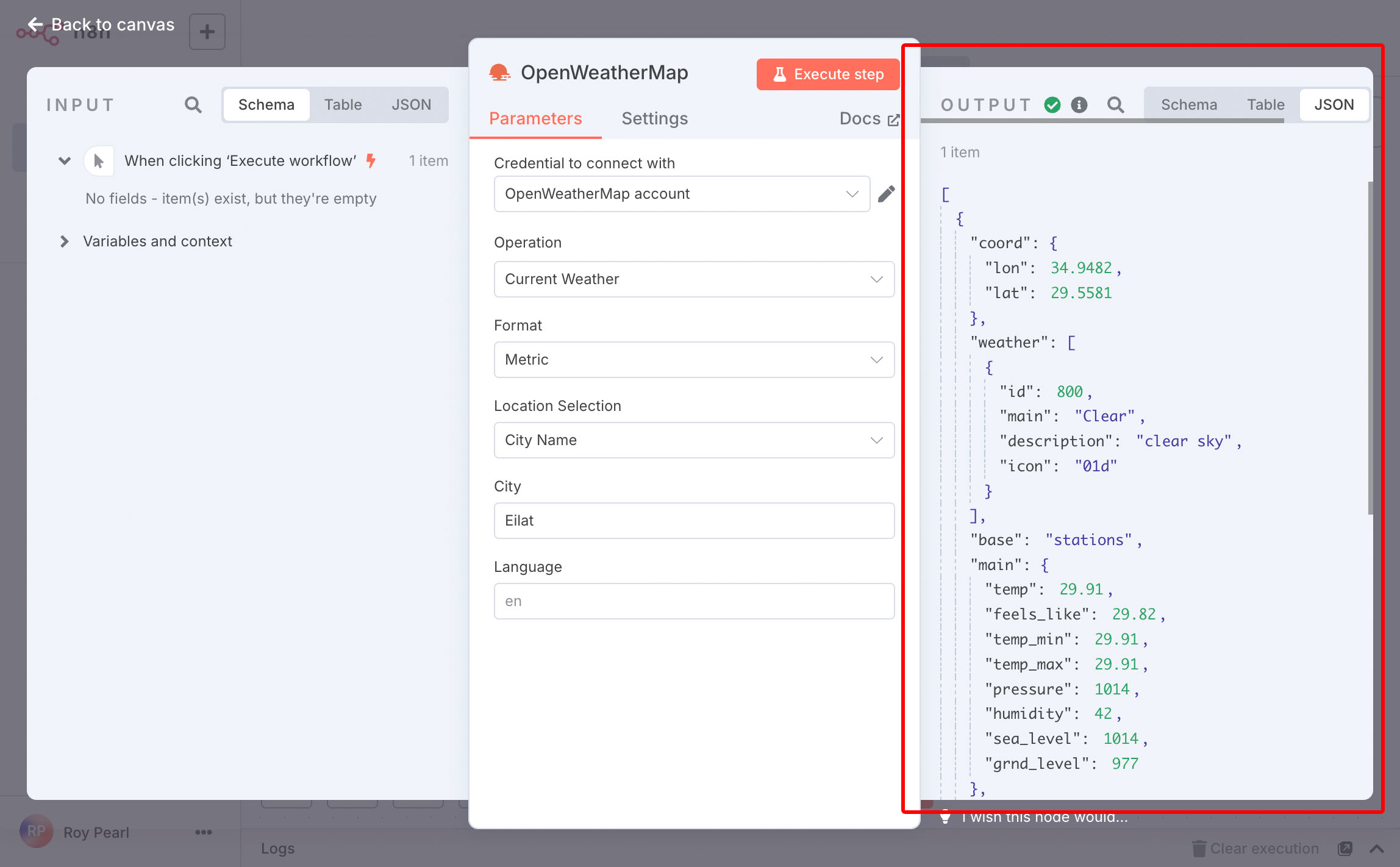Switch INPUT view to JSON

click(x=411, y=105)
